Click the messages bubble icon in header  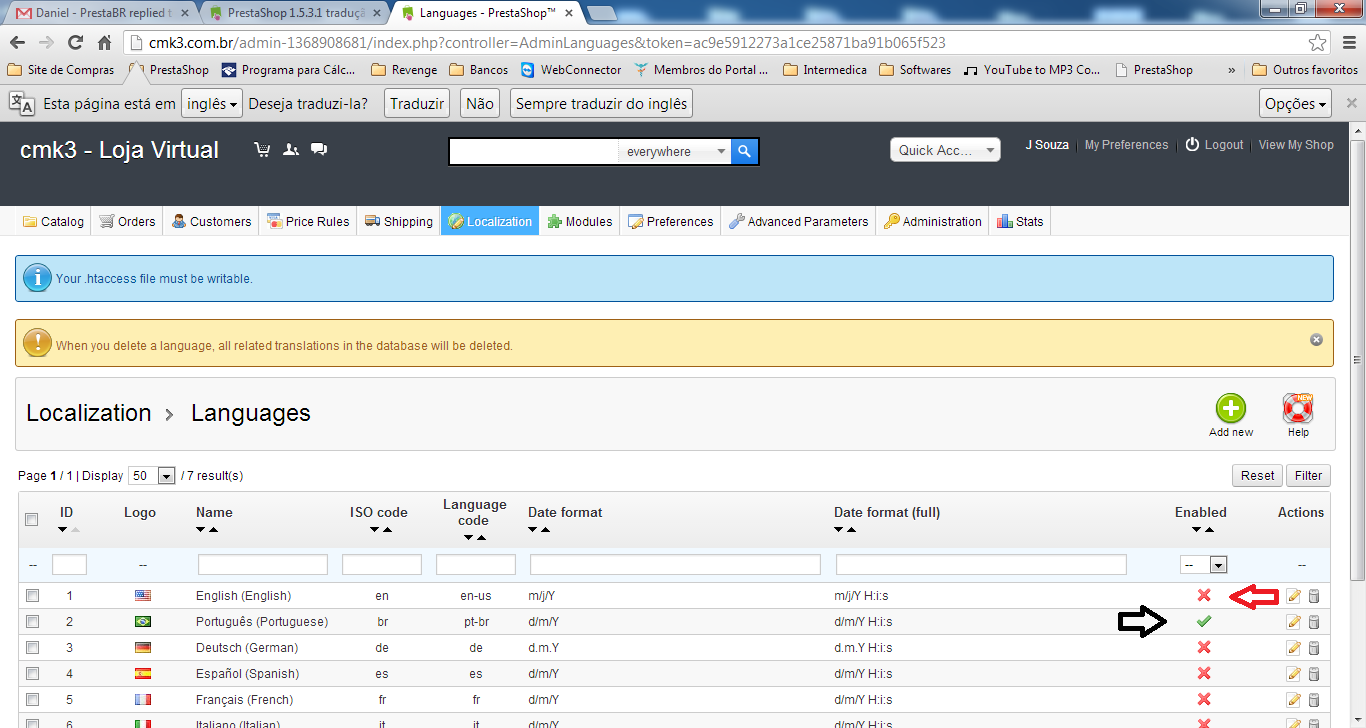pyautogui.click(x=319, y=150)
